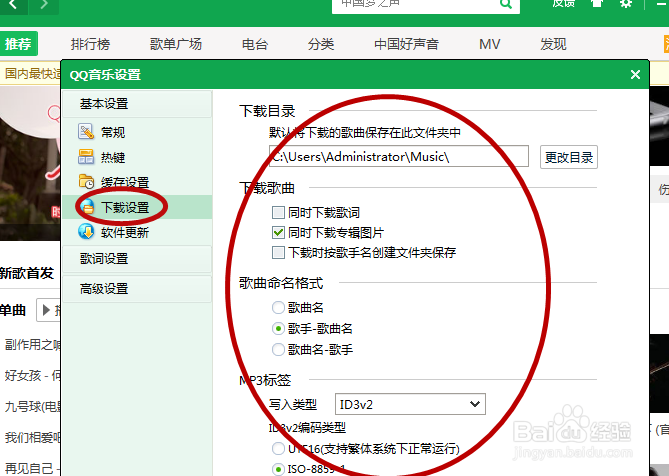Open the 写入类型 ID3v2 dropdown
This screenshot has height=476, width=669.
(410, 404)
